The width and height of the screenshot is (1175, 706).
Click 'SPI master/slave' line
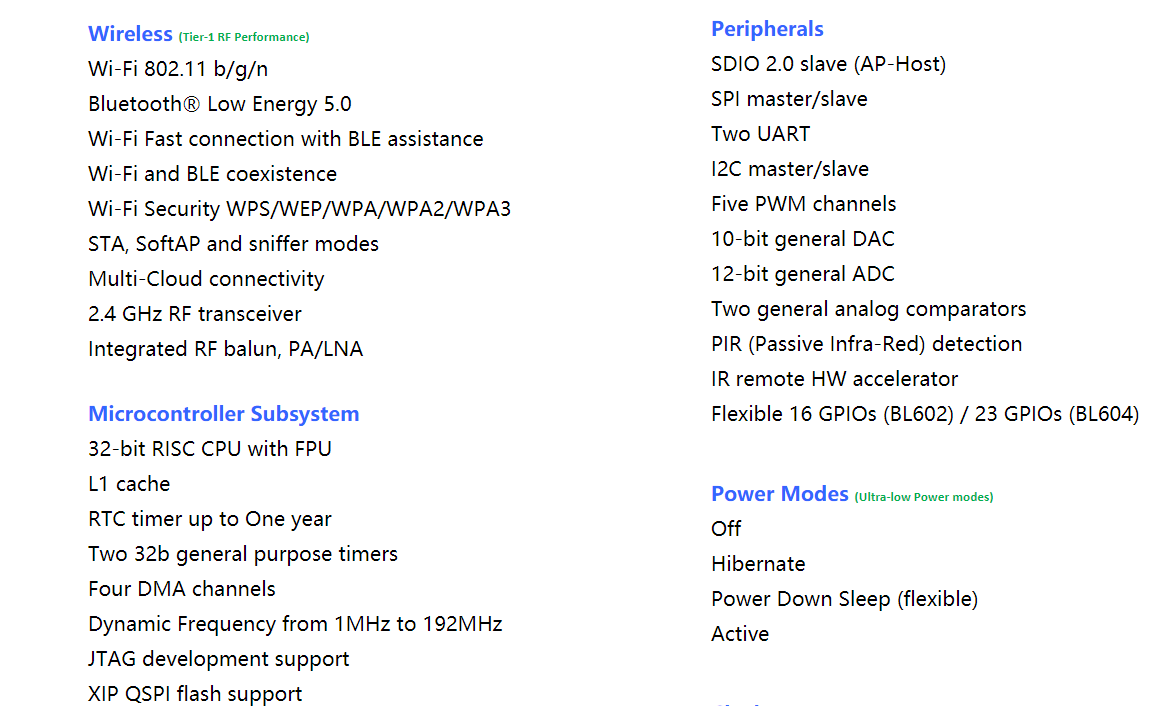[789, 99]
